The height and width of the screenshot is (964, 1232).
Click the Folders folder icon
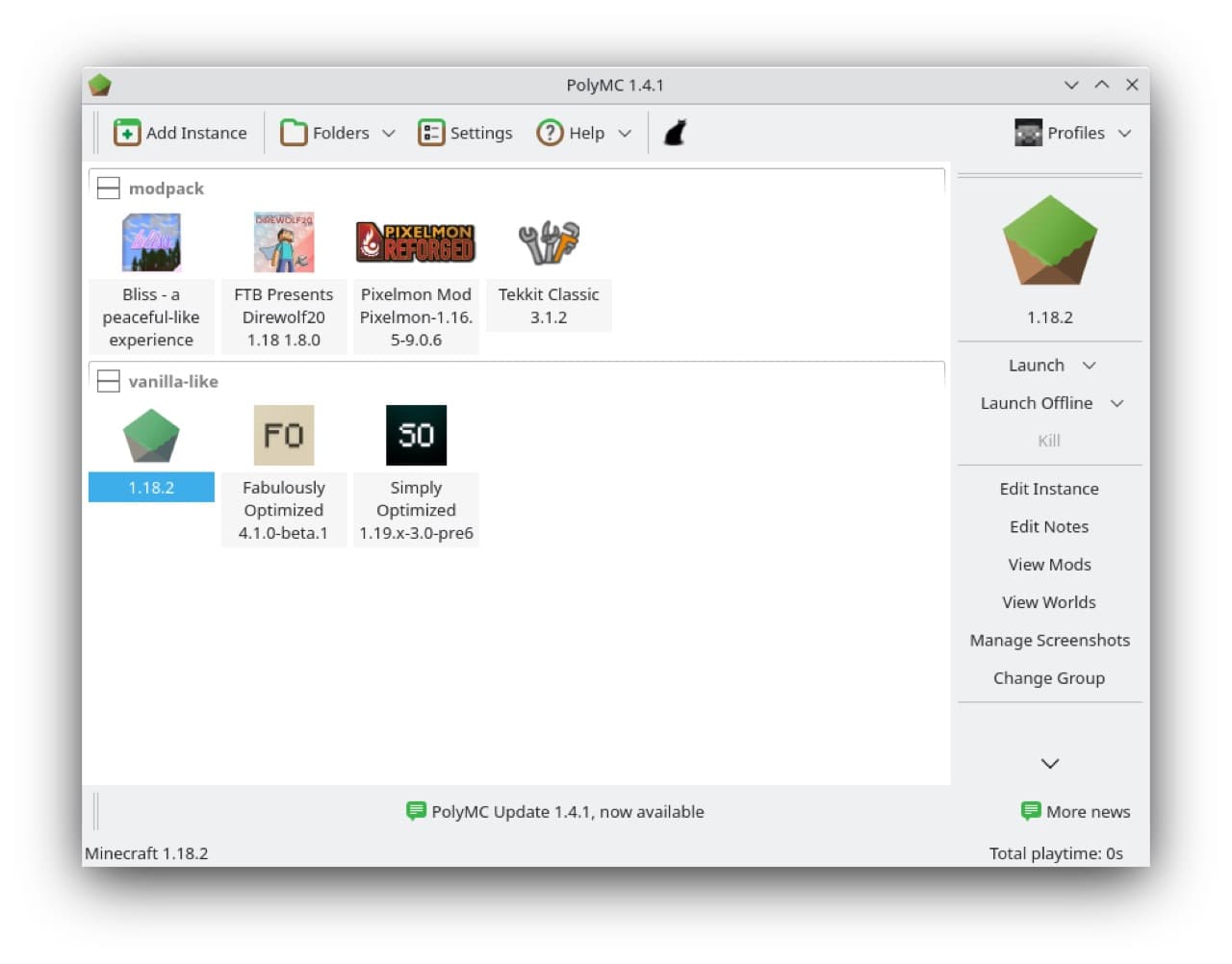[294, 133]
